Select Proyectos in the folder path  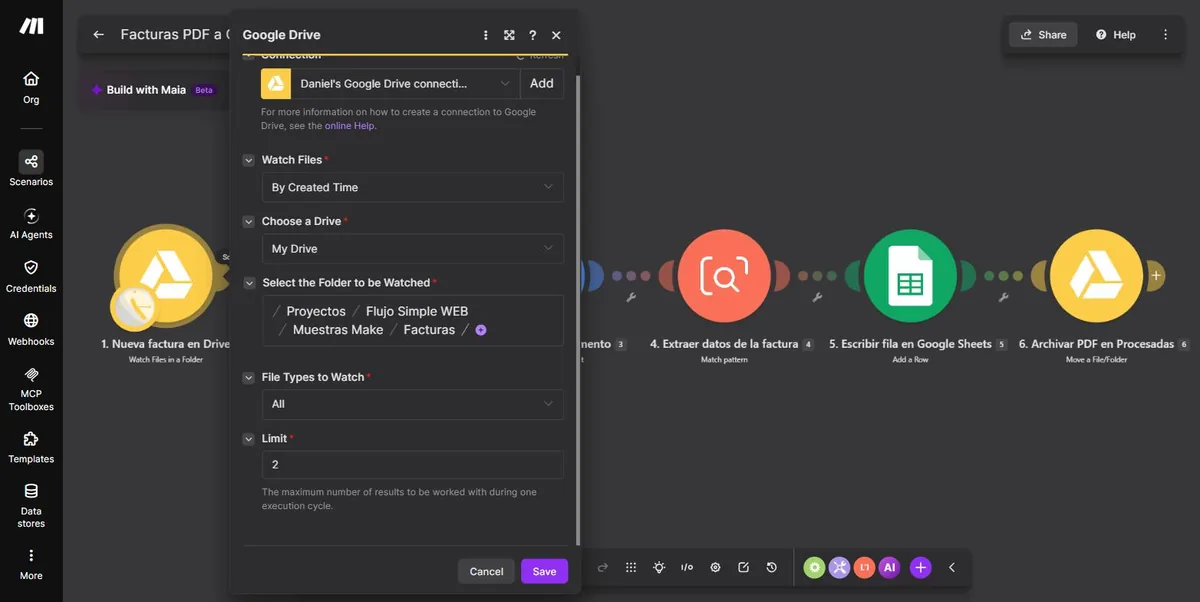coord(316,311)
